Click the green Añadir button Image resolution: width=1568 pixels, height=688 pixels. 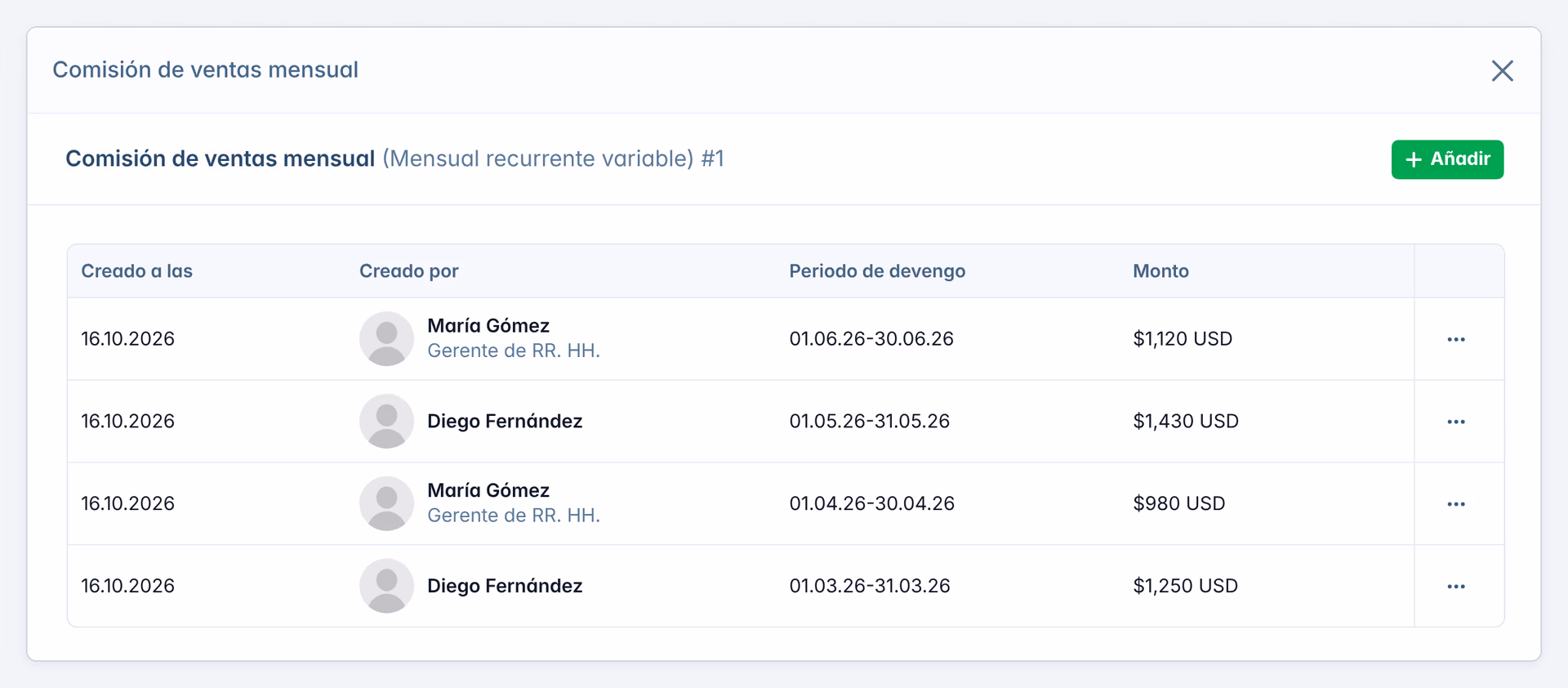(x=1447, y=159)
